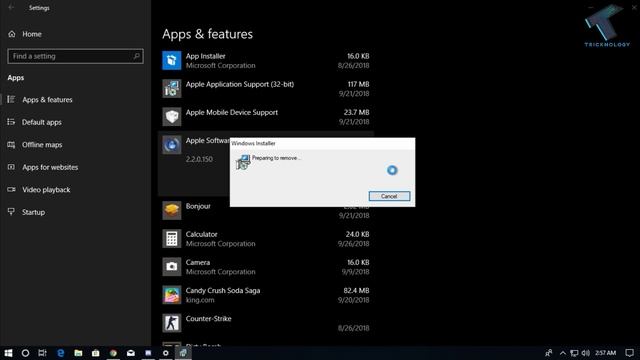Open Video playback settings page
Viewport: 640px width, 360px height.
click(46, 189)
